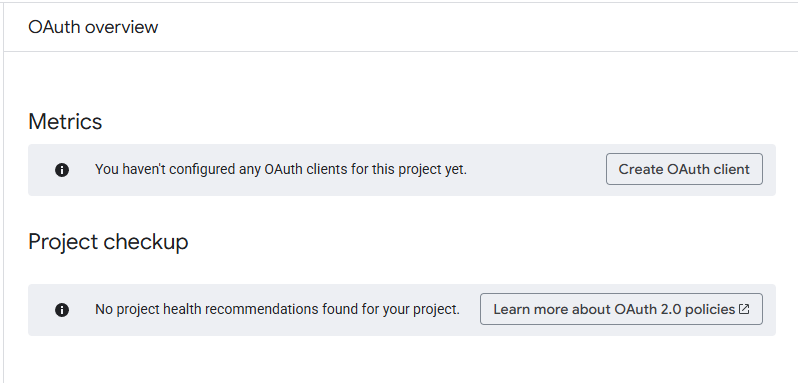
Task: Create an OAuth client
Action: (x=684, y=169)
